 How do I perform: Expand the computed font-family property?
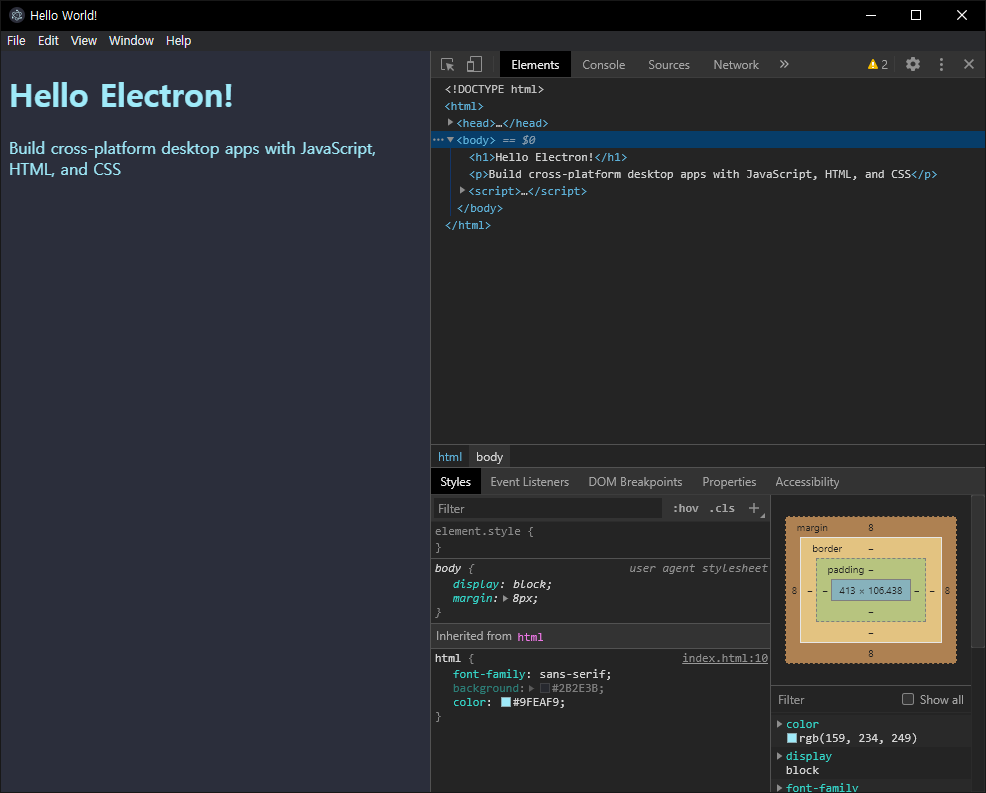coord(779,787)
